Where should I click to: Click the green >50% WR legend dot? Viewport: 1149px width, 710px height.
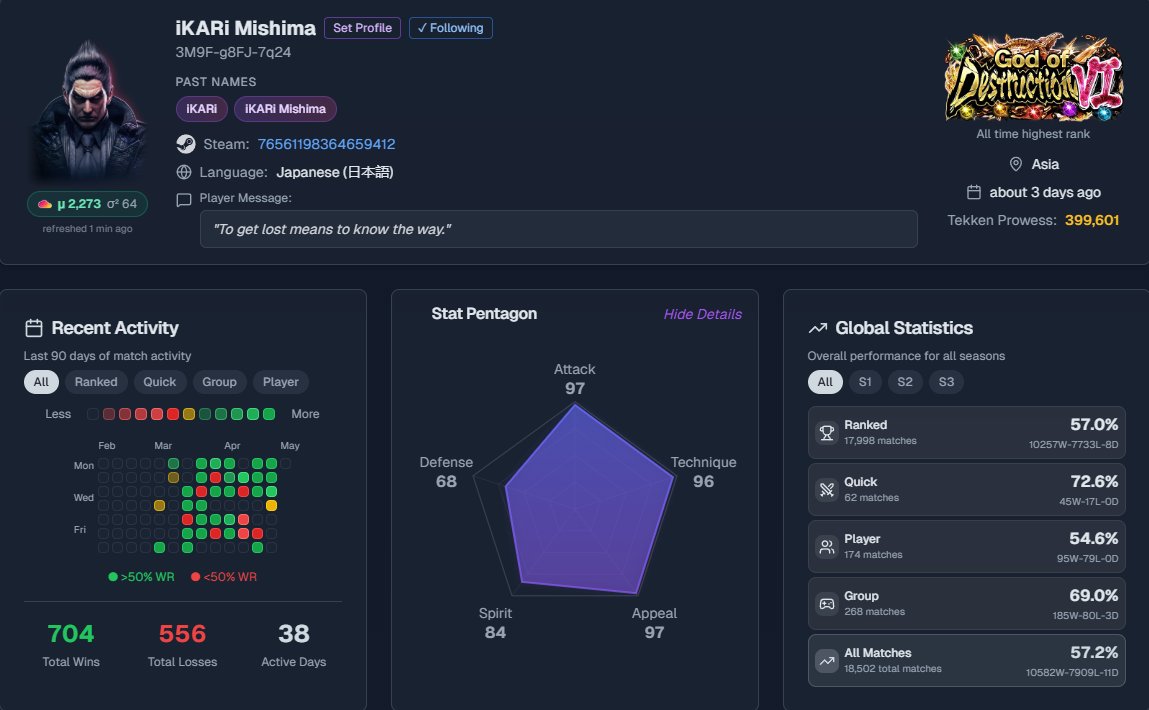tap(113, 577)
